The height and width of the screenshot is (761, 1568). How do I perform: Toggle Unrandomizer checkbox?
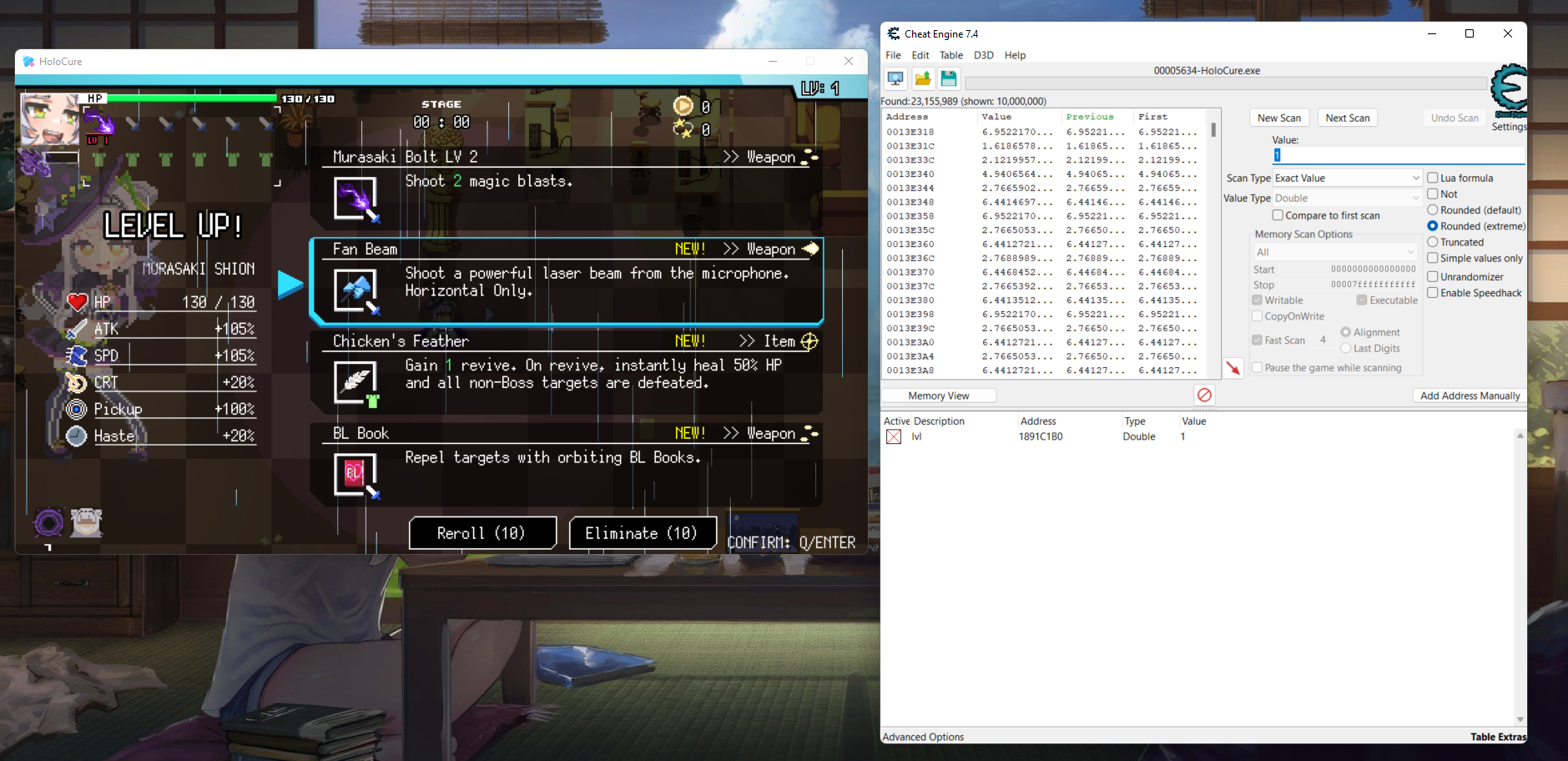tap(1433, 276)
